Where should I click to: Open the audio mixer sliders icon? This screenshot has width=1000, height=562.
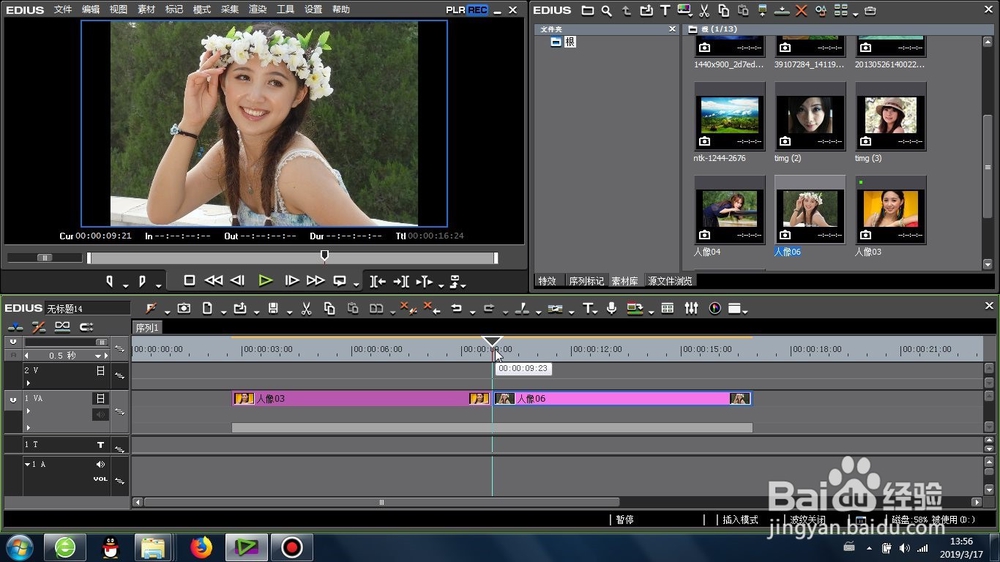[x=691, y=309]
